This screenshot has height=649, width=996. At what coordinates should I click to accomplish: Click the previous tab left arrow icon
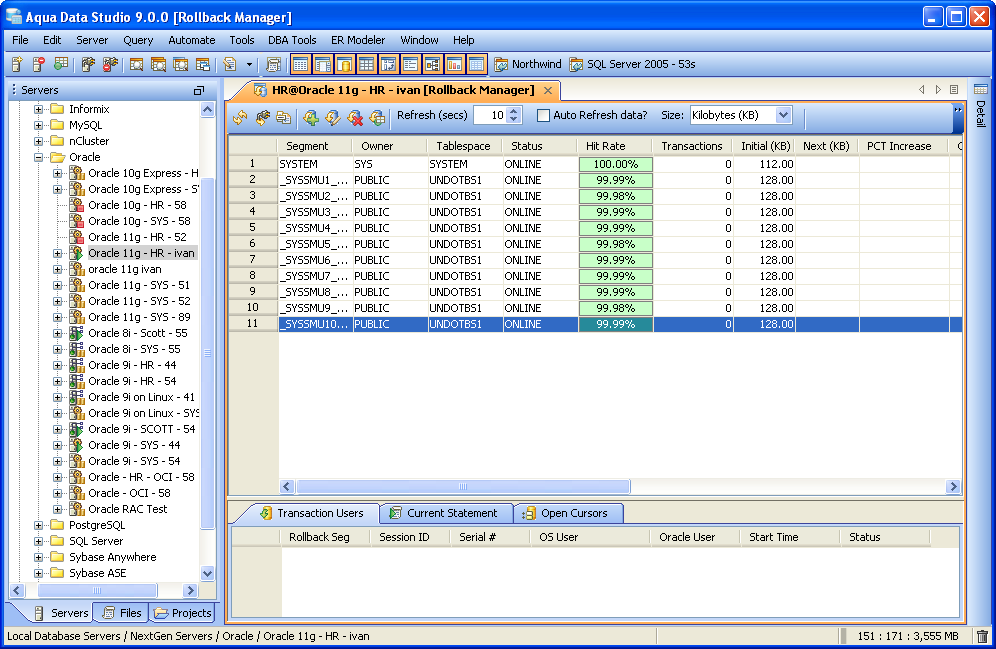coord(922,90)
